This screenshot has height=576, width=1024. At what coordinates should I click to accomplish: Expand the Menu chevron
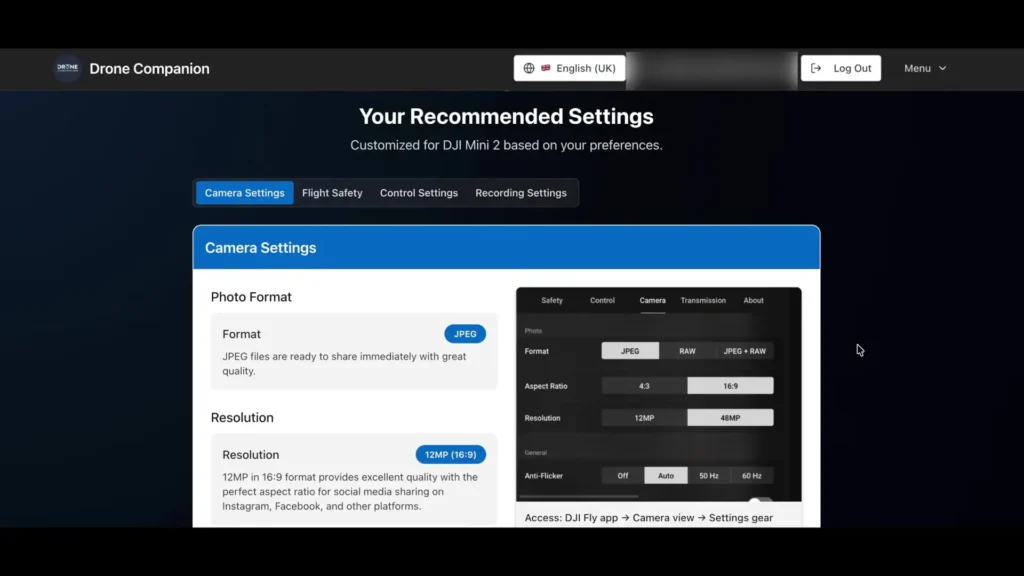pos(942,68)
